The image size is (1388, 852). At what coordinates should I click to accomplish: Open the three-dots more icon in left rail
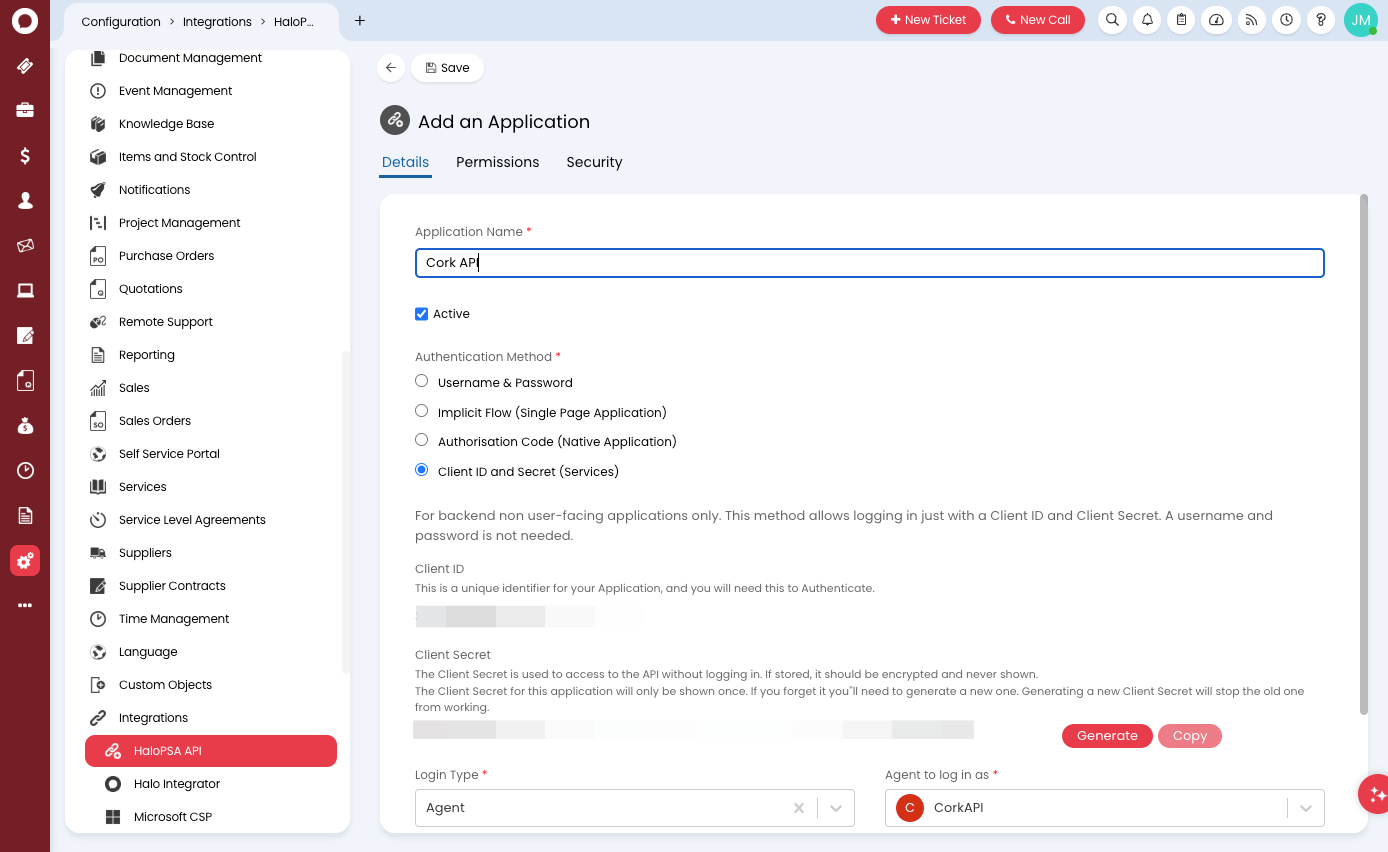(25, 605)
